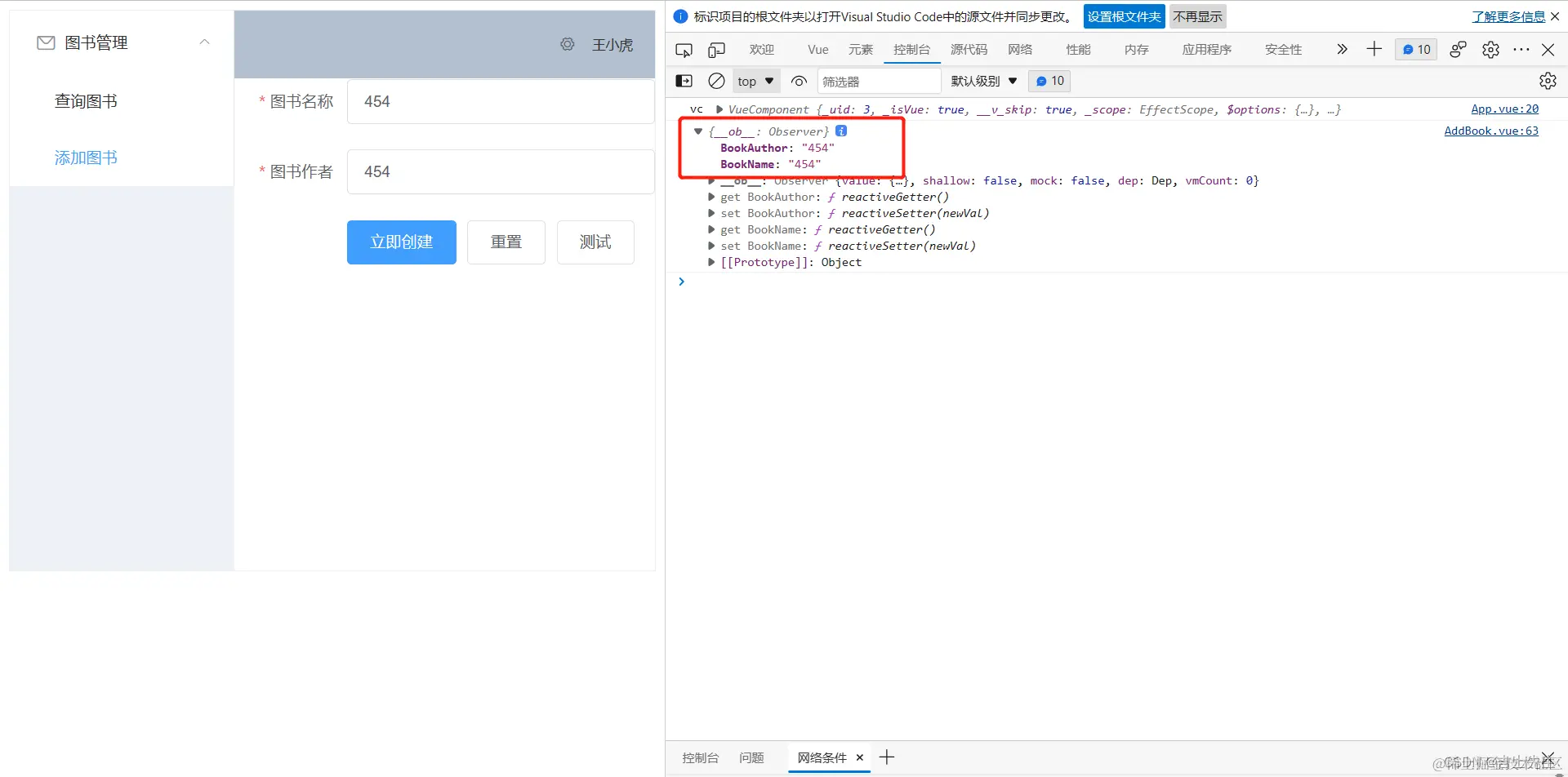Open console settings gear icon
The height and width of the screenshot is (777, 1568).
[x=1548, y=81]
